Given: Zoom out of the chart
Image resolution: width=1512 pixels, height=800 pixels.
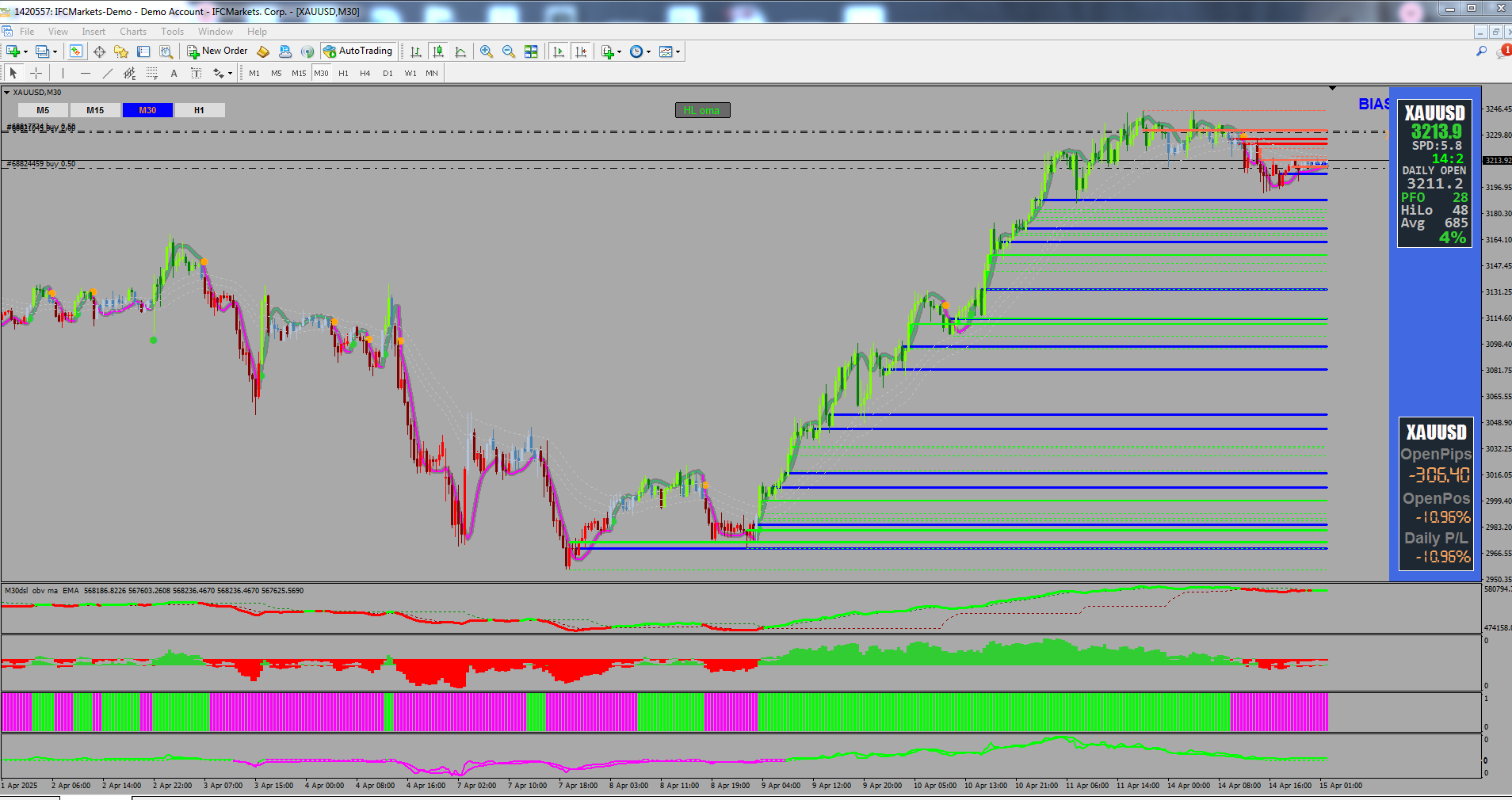Looking at the screenshot, I should click(x=509, y=51).
